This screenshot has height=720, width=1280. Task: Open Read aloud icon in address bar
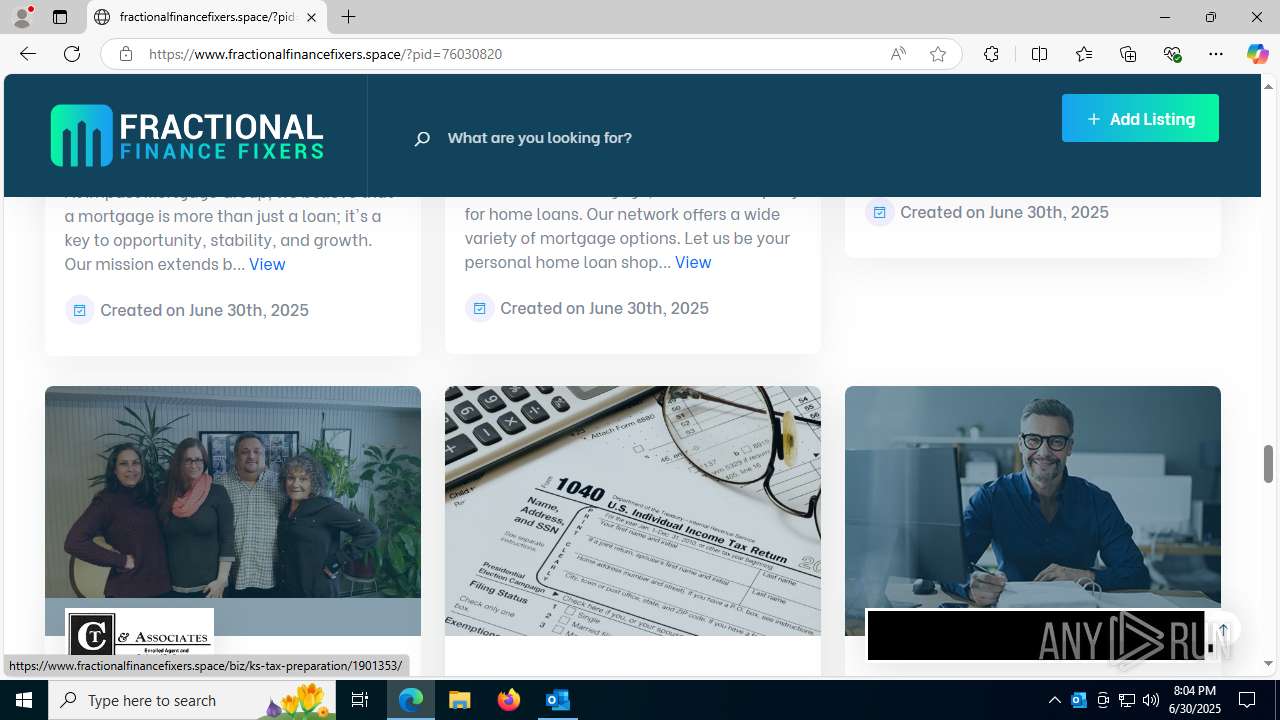[898, 54]
